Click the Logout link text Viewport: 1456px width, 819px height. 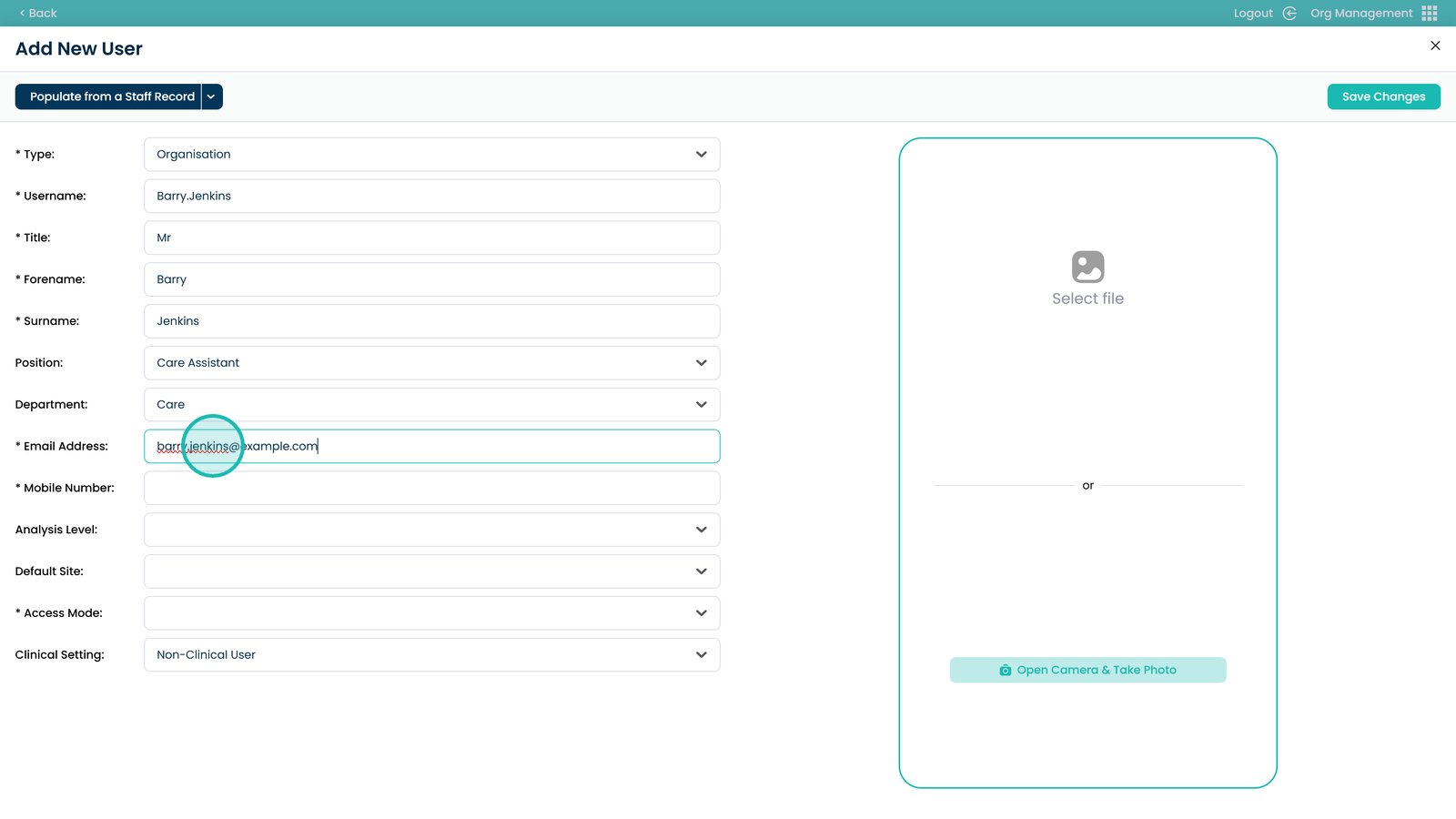coord(1253,13)
